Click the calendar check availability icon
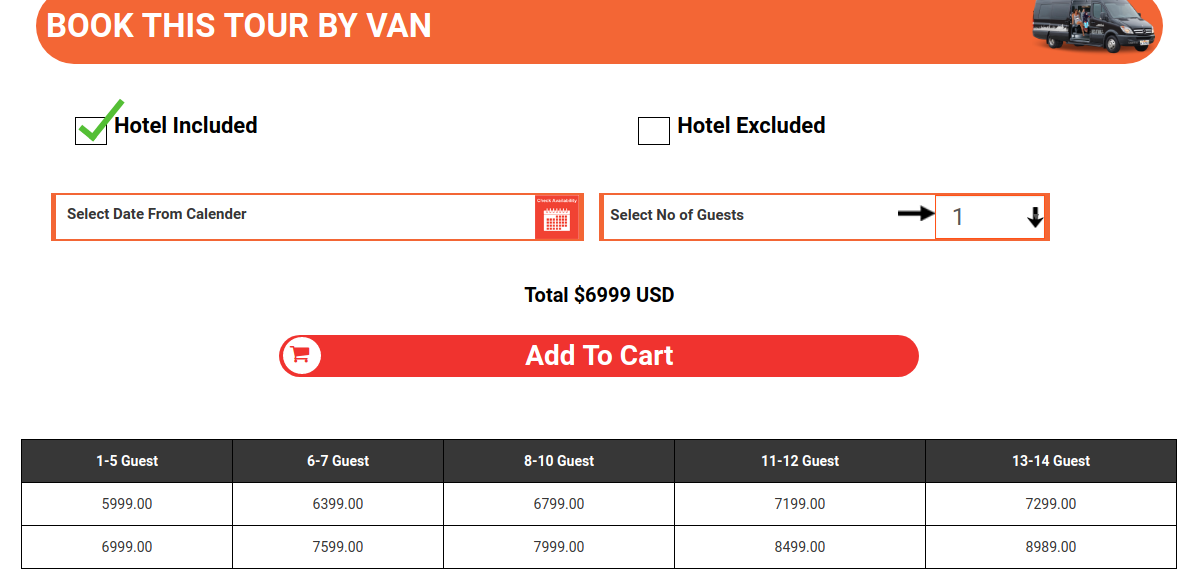The width and height of the screenshot is (1190, 575). click(557, 217)
